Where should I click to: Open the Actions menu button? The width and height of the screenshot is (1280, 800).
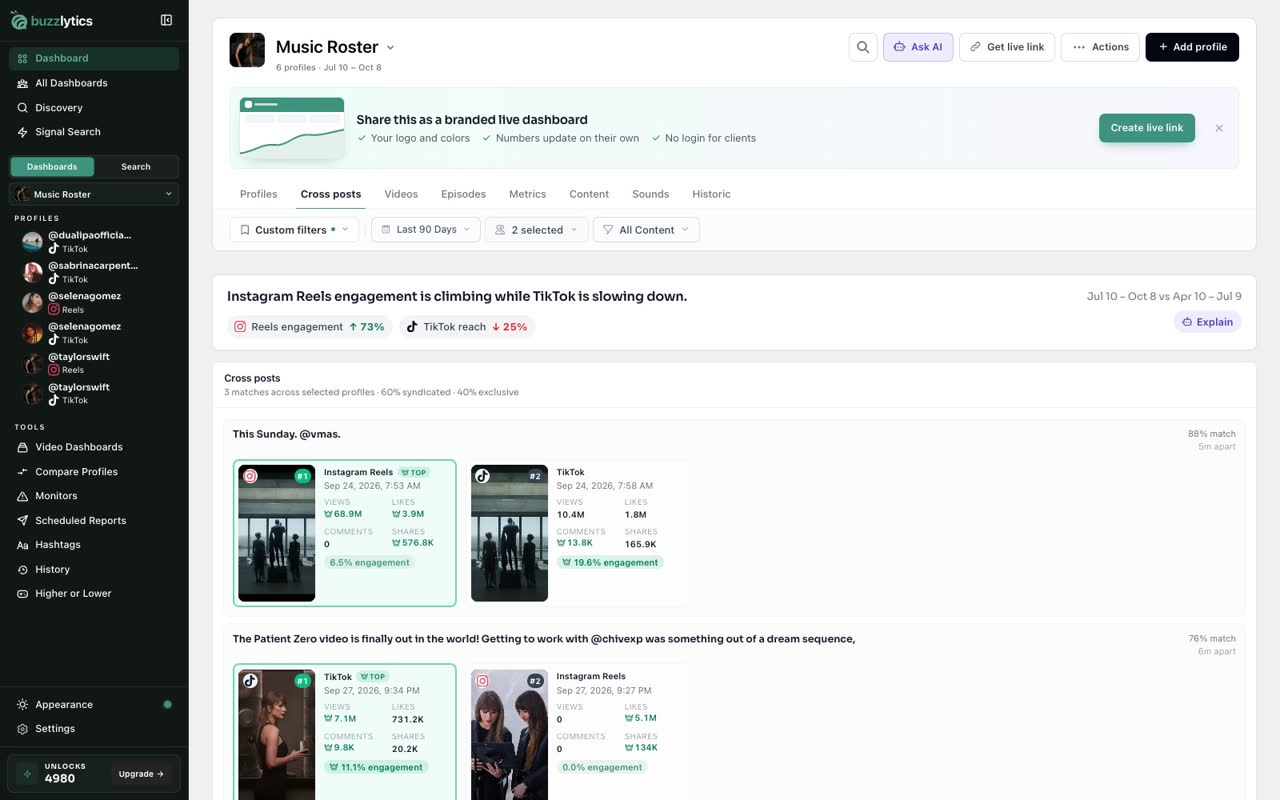(x=1100, y=47)
